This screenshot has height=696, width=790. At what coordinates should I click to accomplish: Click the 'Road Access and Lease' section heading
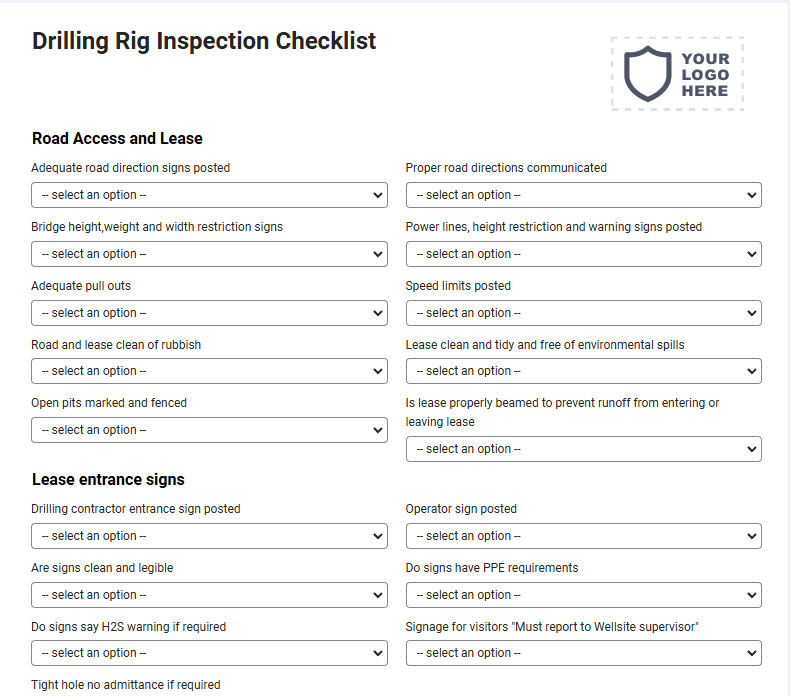click(117, 139)
